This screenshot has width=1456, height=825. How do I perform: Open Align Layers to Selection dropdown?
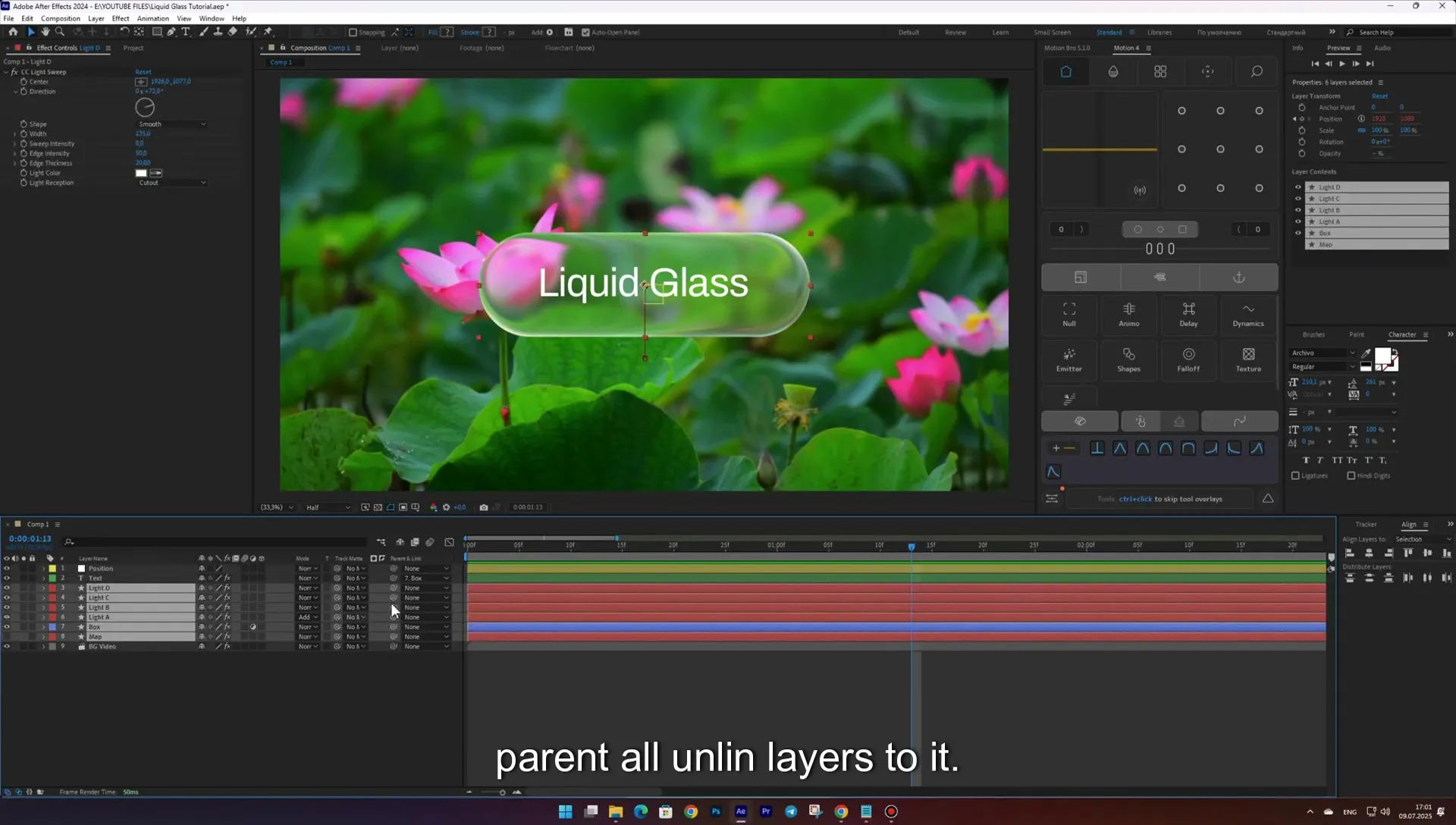click(1423, 540)
